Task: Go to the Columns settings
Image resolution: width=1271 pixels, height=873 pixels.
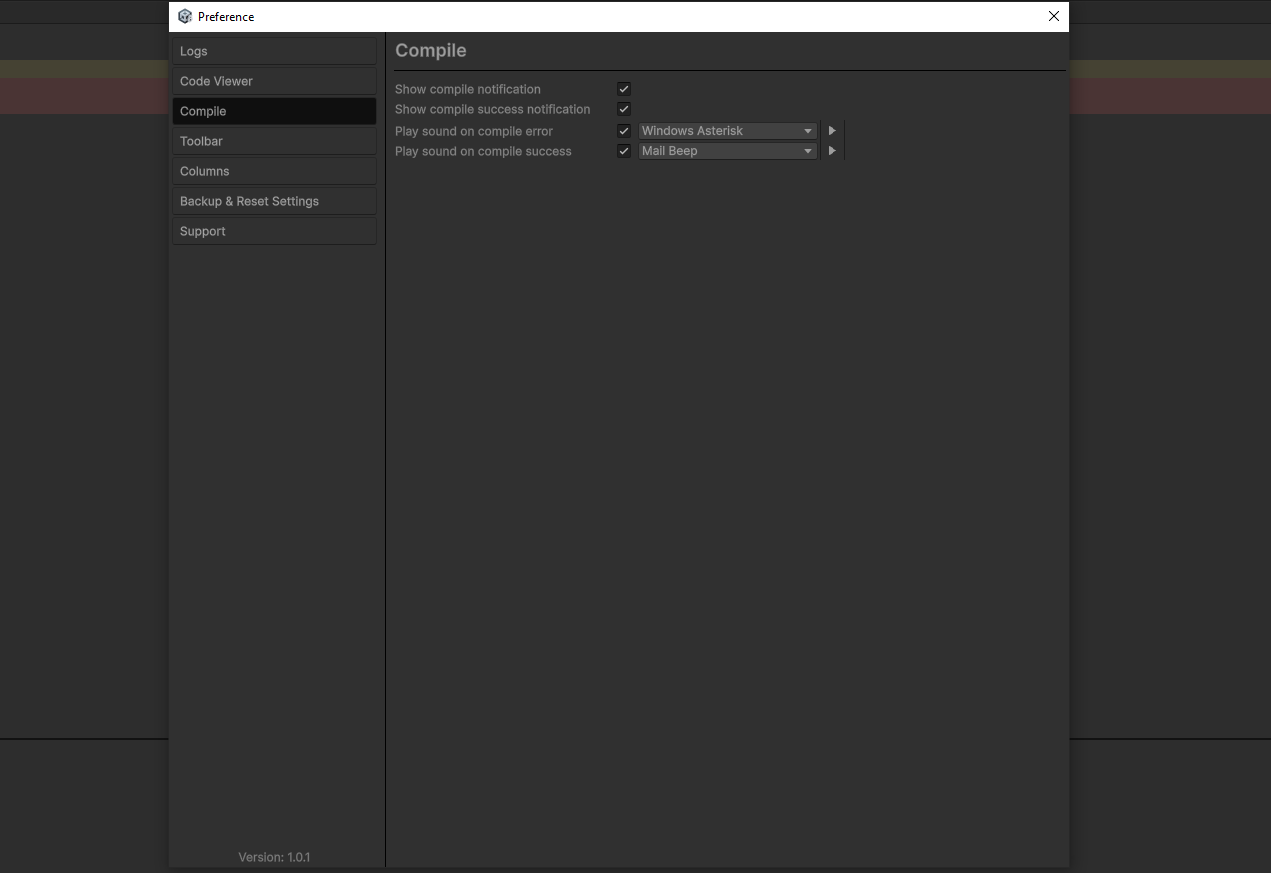Action: 274,171
